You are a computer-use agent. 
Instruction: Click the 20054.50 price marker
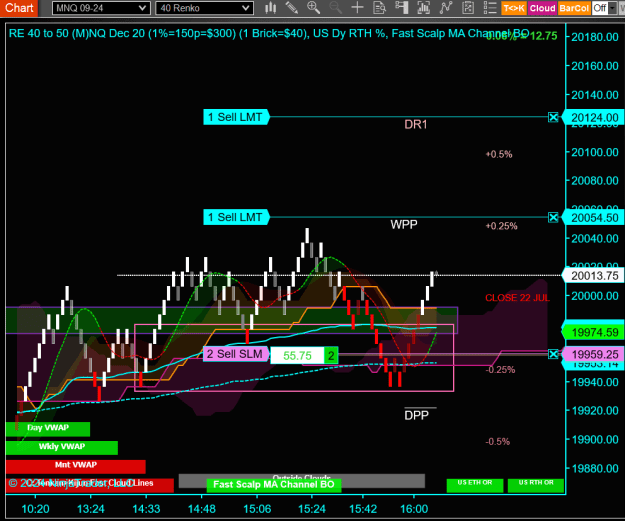coord(594,218)
